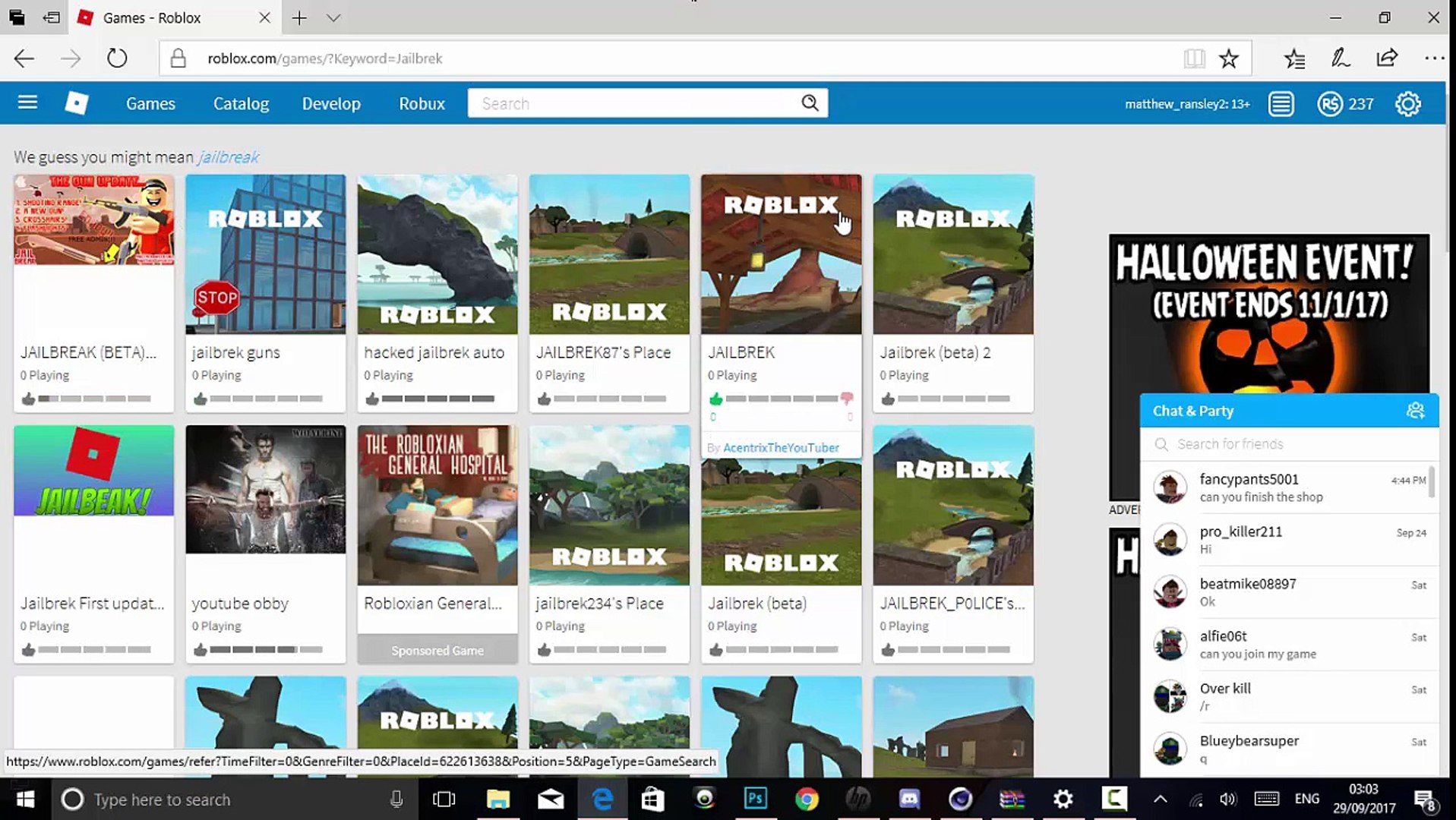This screenshot has height=820, width=1456.
Task: Open Google Chrome from the taskbar
Action: pyautogui.click(x=807, y=799)
